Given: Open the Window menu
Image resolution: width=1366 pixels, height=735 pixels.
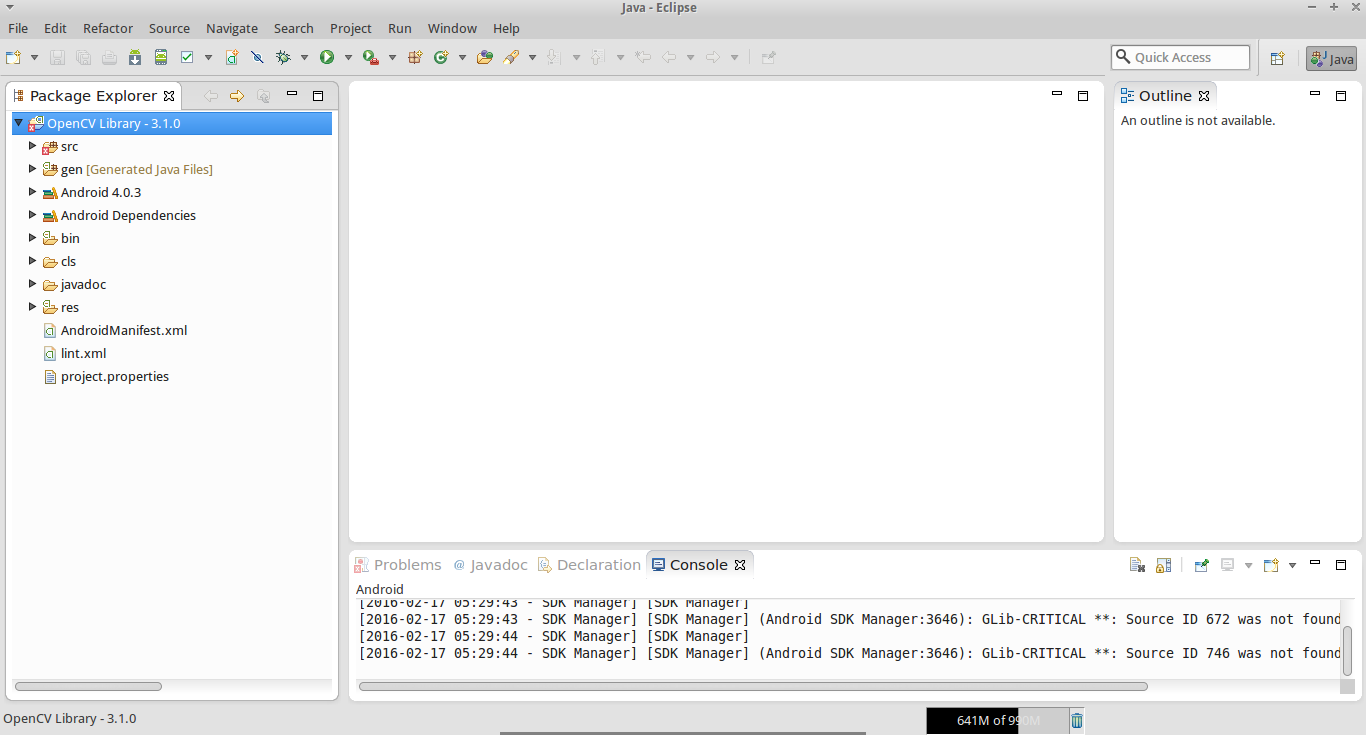Looking at the screenshot, I should pyautogui.click(x=452, y=28).
